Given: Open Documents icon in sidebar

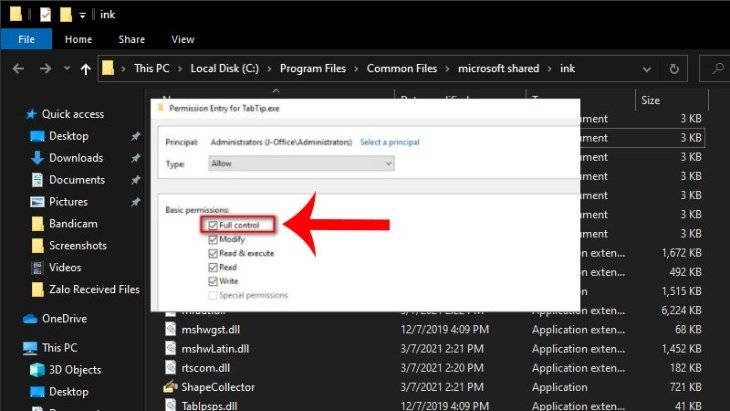Looking at the screenshot, I should (37, 180).
